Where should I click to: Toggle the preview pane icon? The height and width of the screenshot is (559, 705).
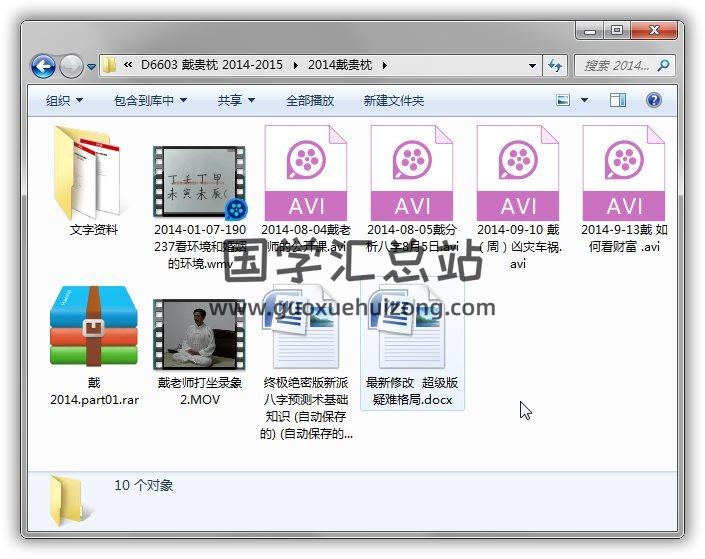(x=618, y=100)
